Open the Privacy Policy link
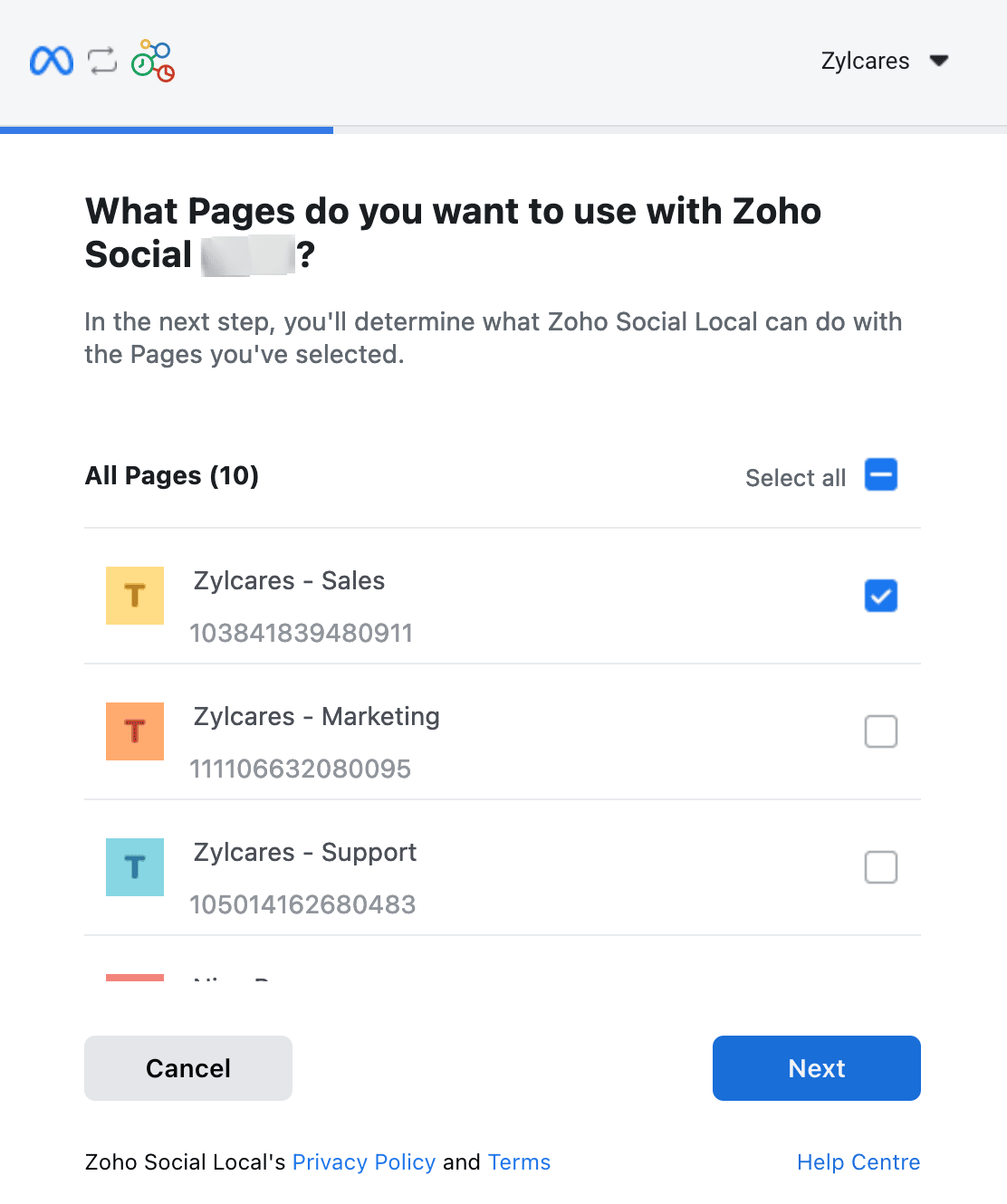The image size is (1007, 1204). [364, 1162]
